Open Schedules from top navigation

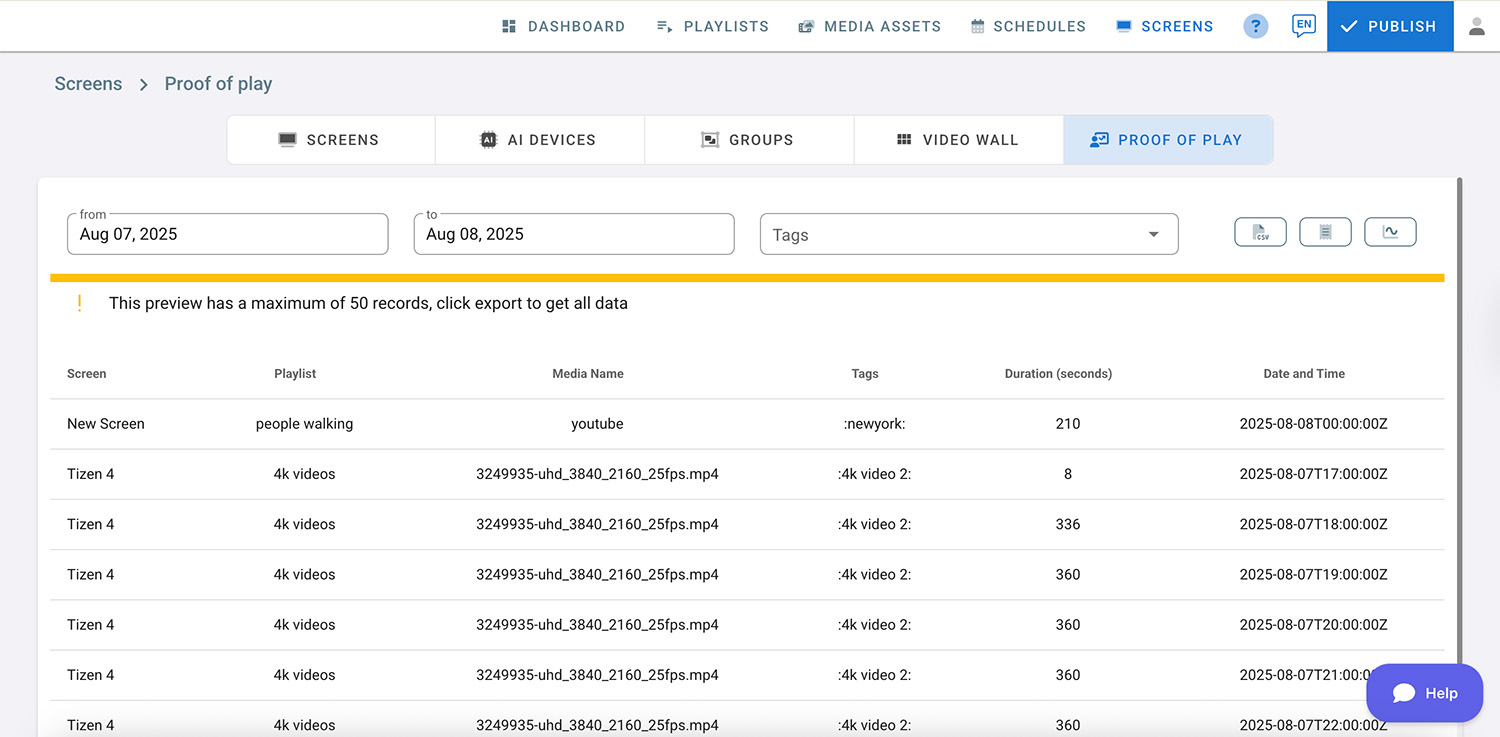click(x=1028, y=27)
